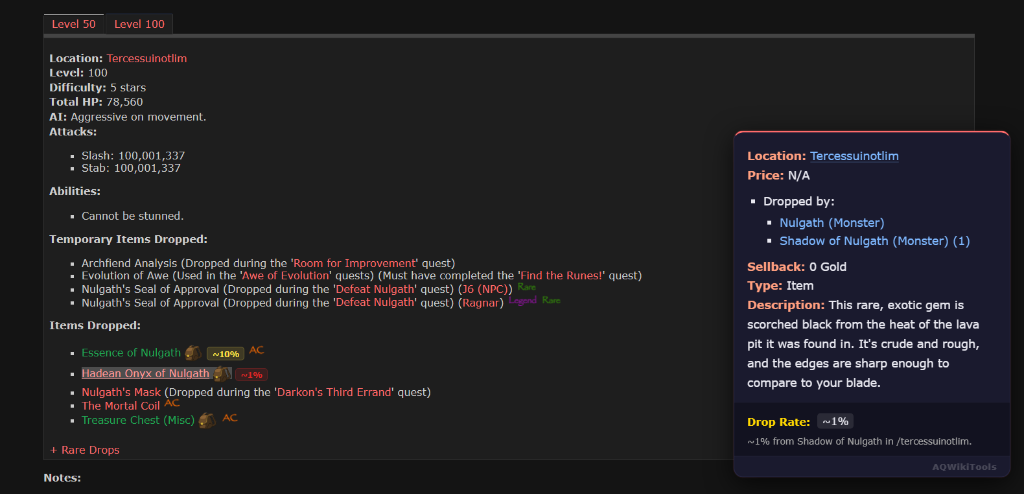The width and height of the screenshot is (1024, 494).
Task: Open Nulgath's Mask item link
Action: coord(121,392)
